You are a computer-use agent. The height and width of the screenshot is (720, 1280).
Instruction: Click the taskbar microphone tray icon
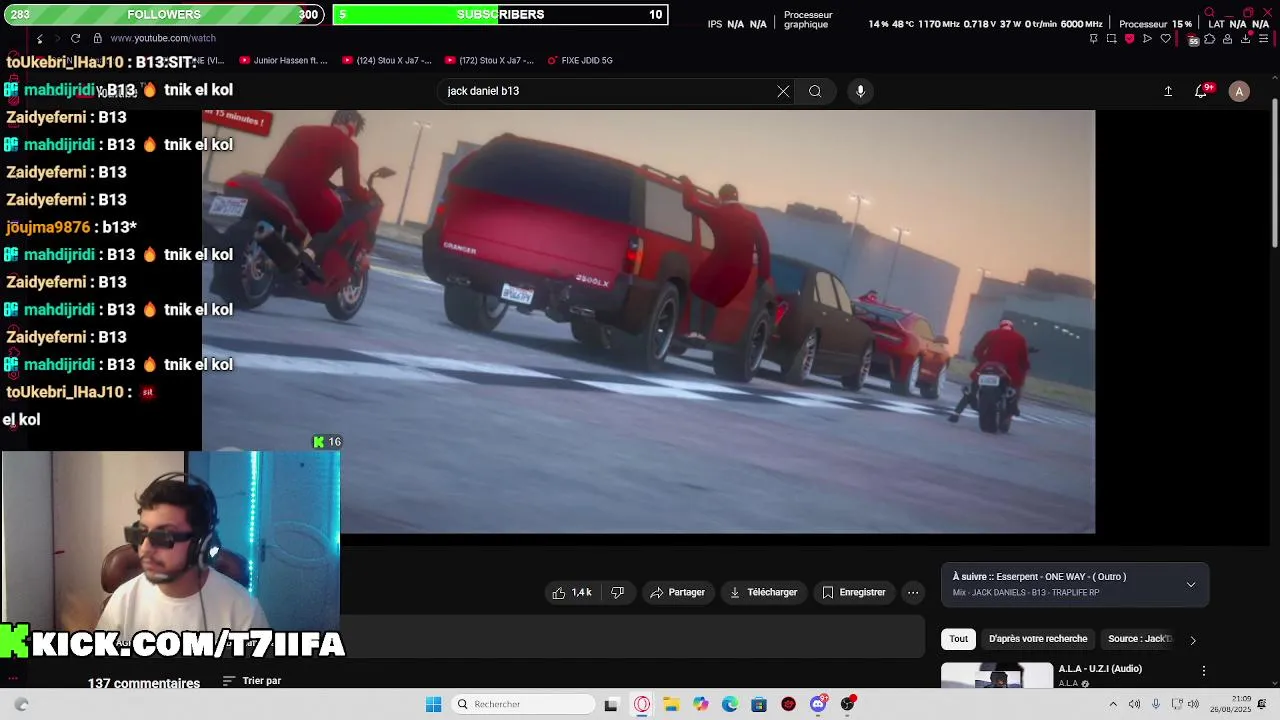pos(1155,704)
